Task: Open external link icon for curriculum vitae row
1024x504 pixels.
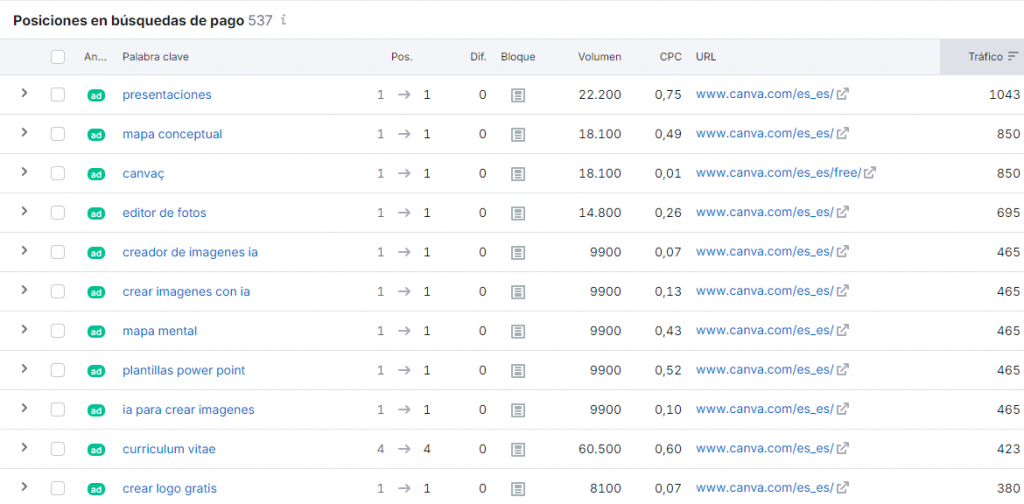Action: [843, 449]
